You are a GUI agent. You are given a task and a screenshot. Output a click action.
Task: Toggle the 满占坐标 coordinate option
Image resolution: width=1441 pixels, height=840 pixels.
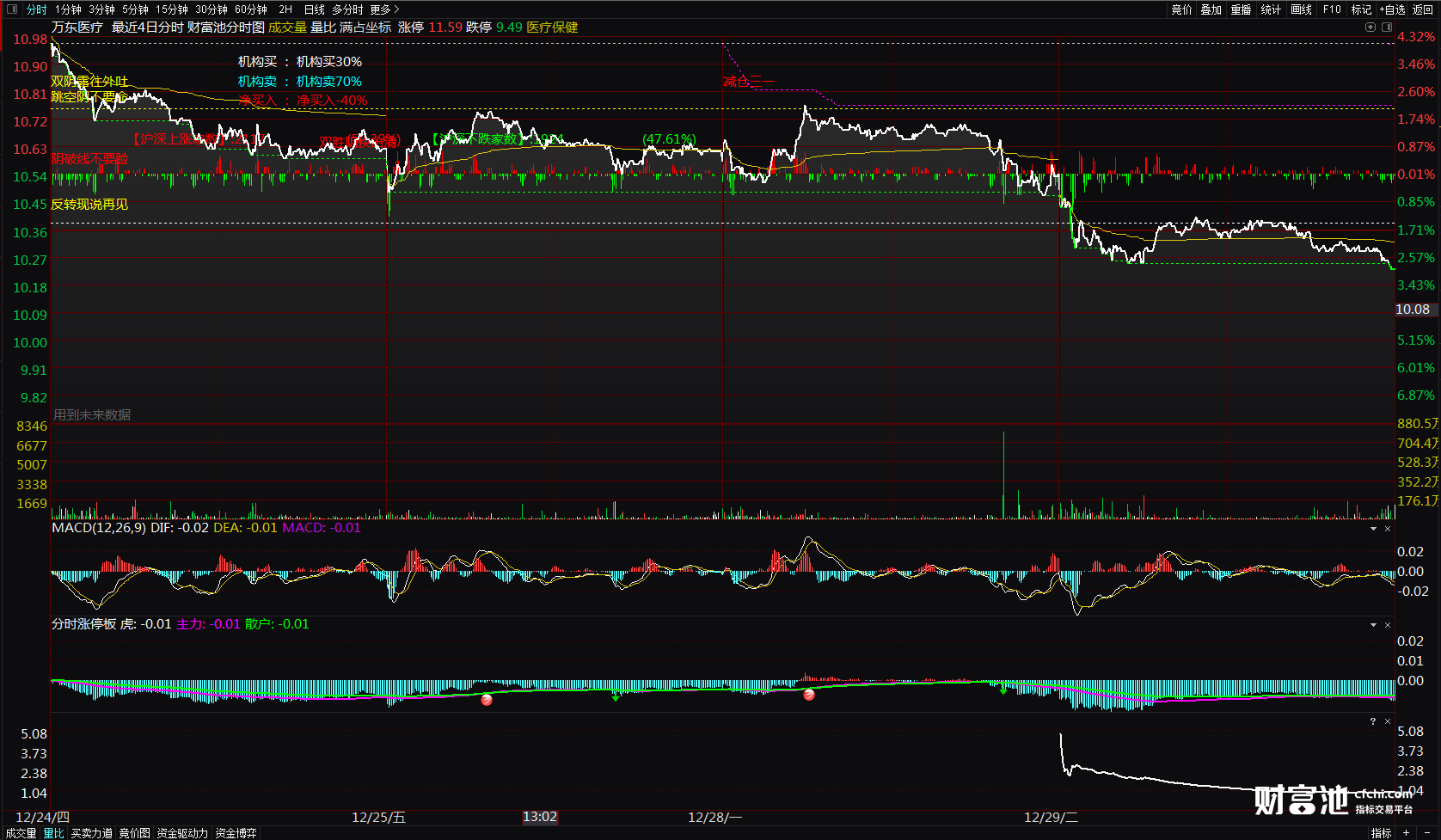click(x=365, y=28)
